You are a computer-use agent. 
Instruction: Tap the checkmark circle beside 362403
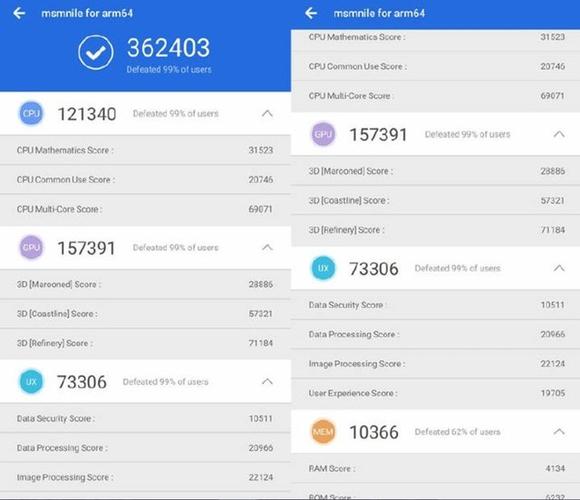pyautogui.click(x=95, y=53)
